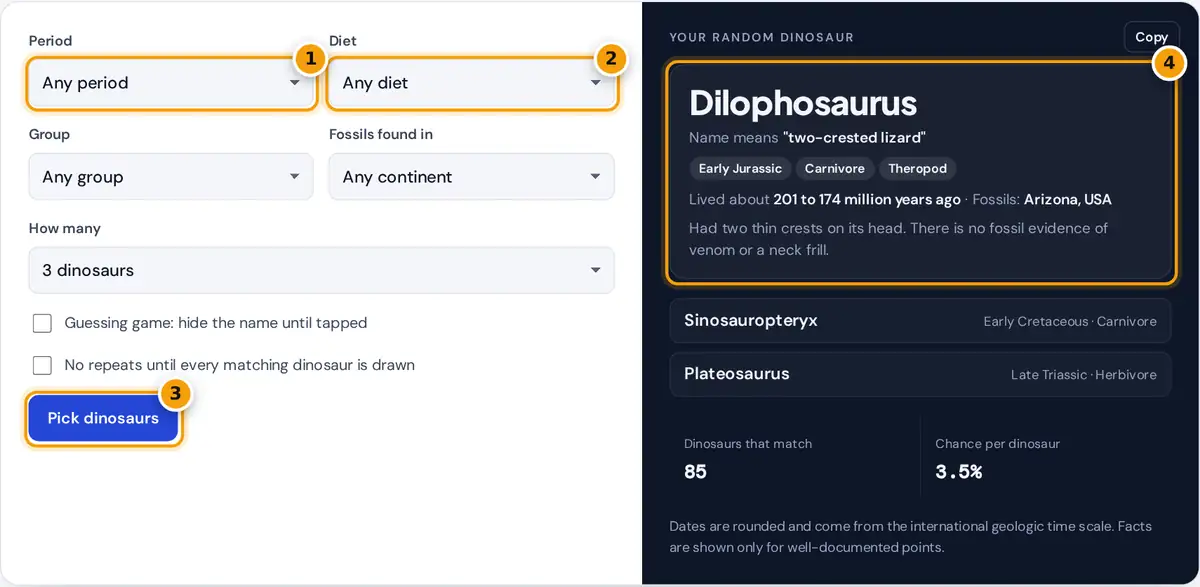Viewport: 1200px width, 587px height.
Task: Select the Sinosauropteryx result row
Action: point(920,321)
